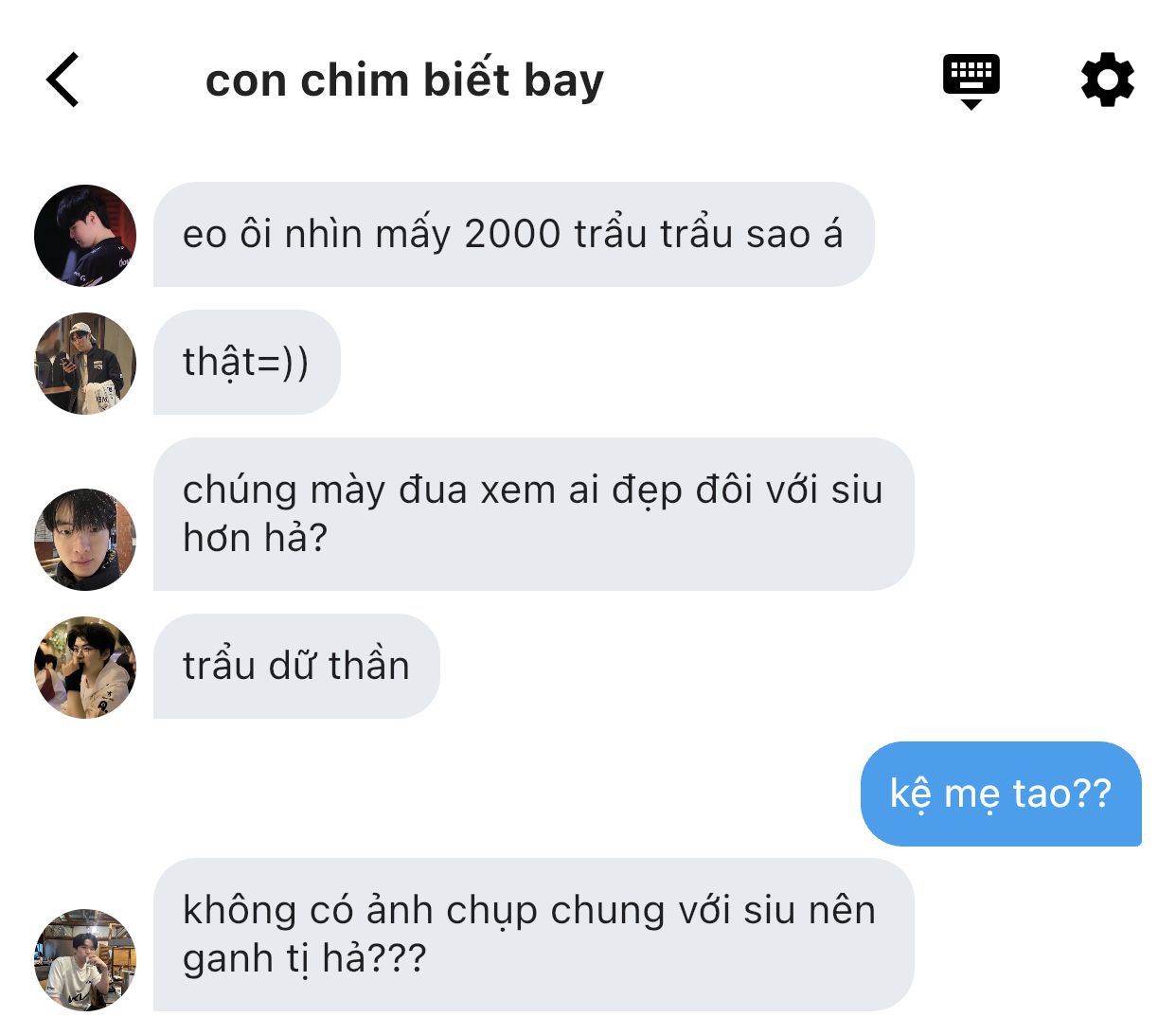Select the blue 'kệ mẹ tao??' sent message
1176x1017 pixels.
tap(1001, 794)
